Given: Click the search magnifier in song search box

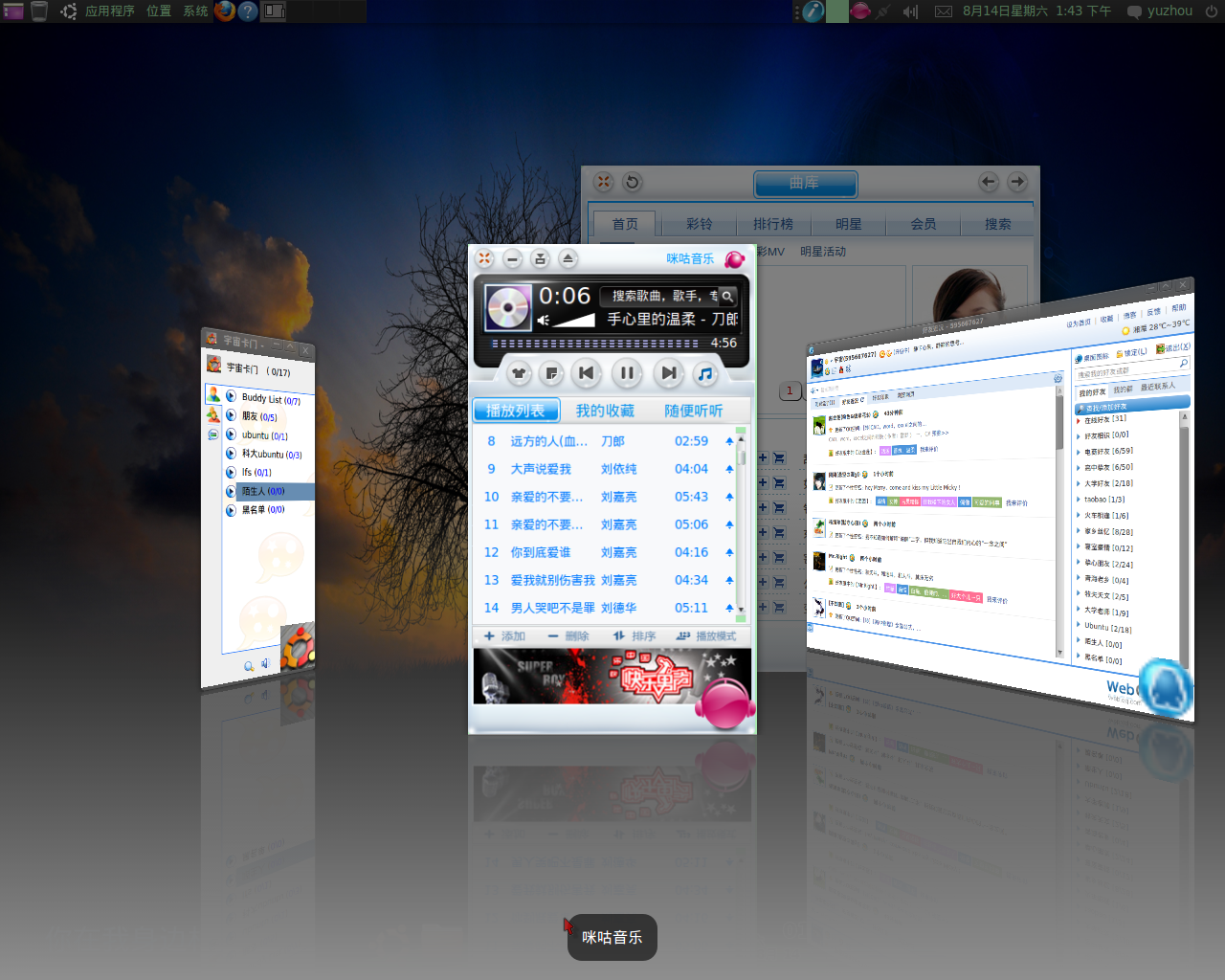Looking at the screenshot, I should [727, 297].
